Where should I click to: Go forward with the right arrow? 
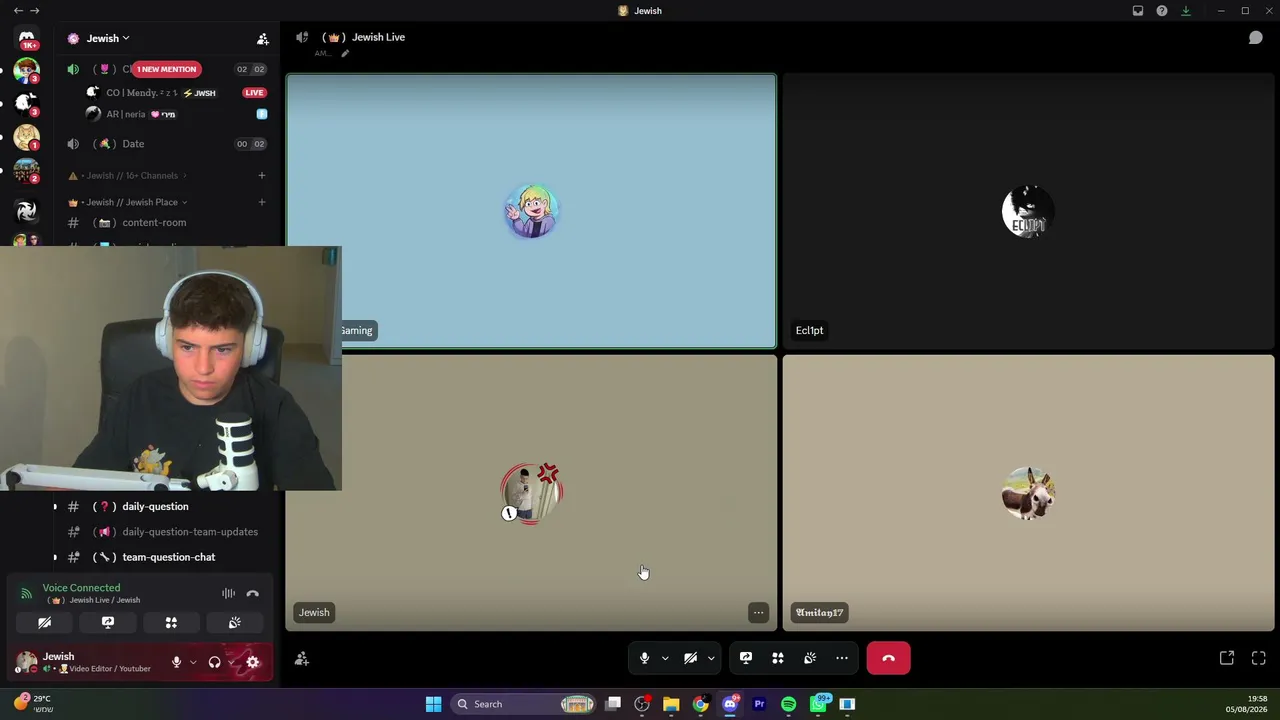[35, 10]
